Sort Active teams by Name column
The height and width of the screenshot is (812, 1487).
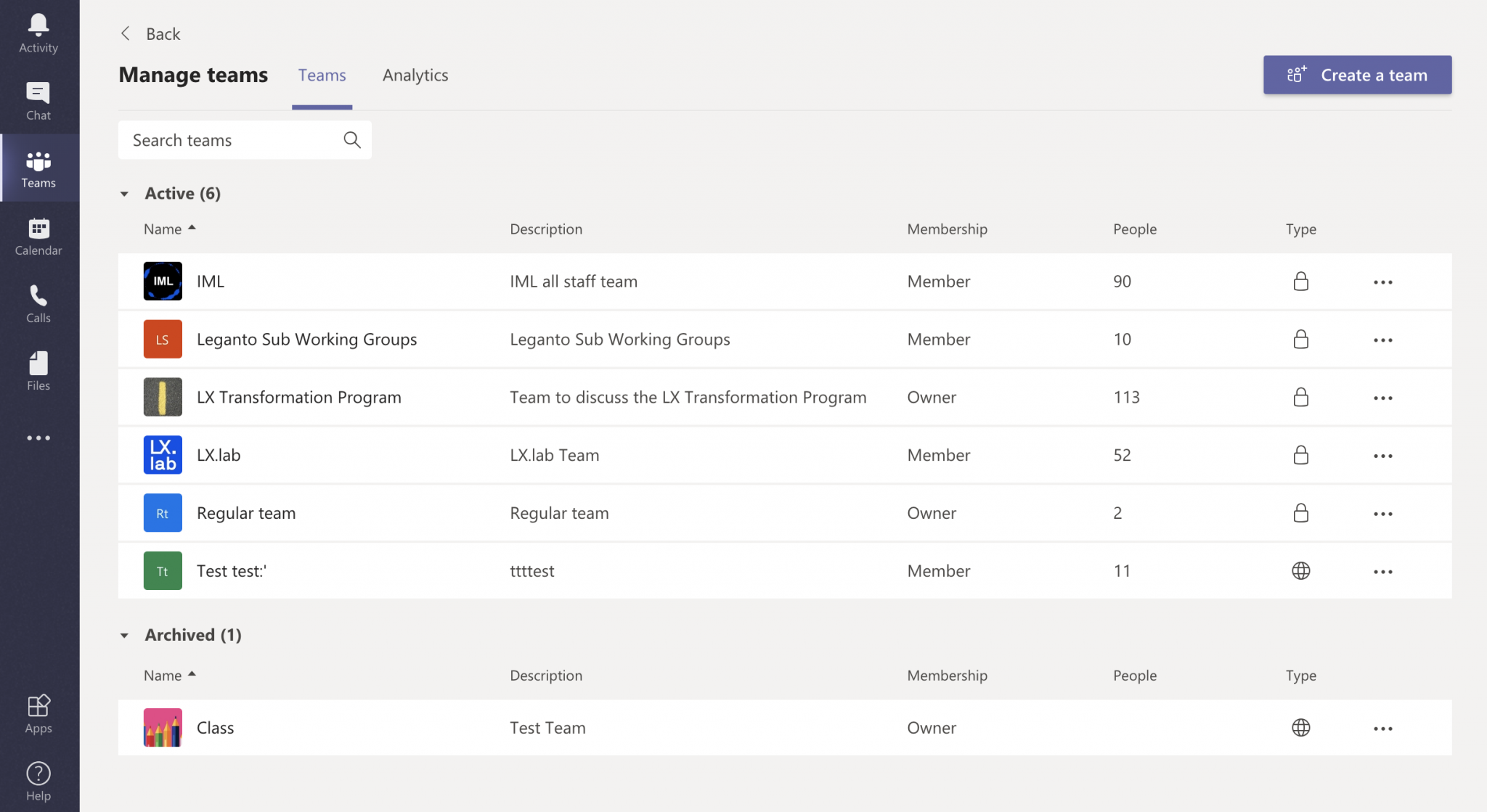(x=170, y=229)
